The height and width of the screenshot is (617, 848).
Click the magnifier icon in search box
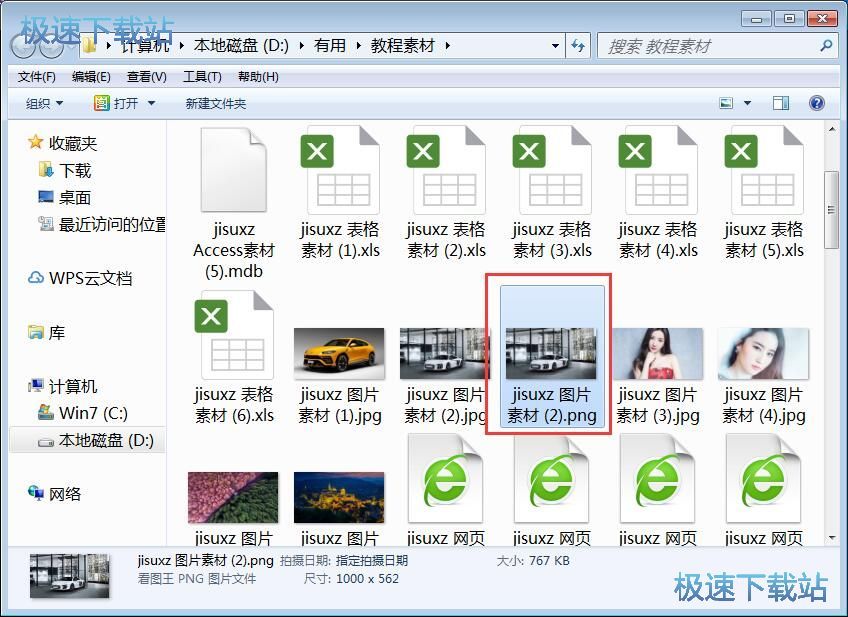click(x=826, y=45)
